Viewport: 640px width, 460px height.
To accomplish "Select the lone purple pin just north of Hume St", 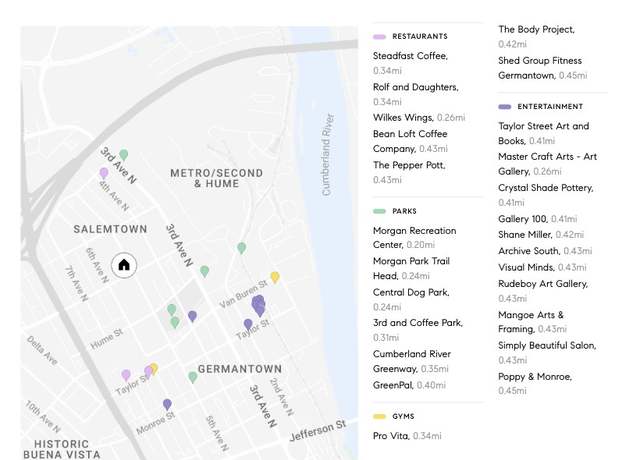I will [192, 316].
